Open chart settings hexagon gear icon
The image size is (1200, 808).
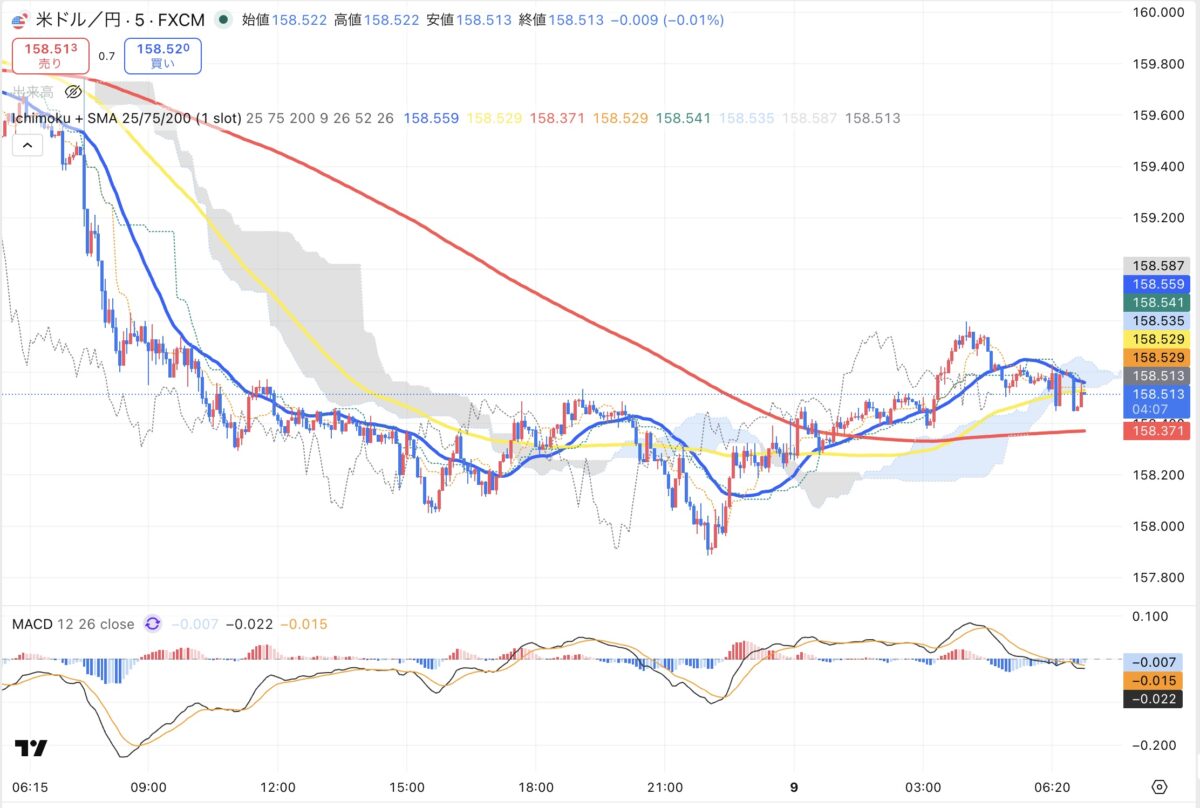pyautogui.click(x=1159, y=786)
